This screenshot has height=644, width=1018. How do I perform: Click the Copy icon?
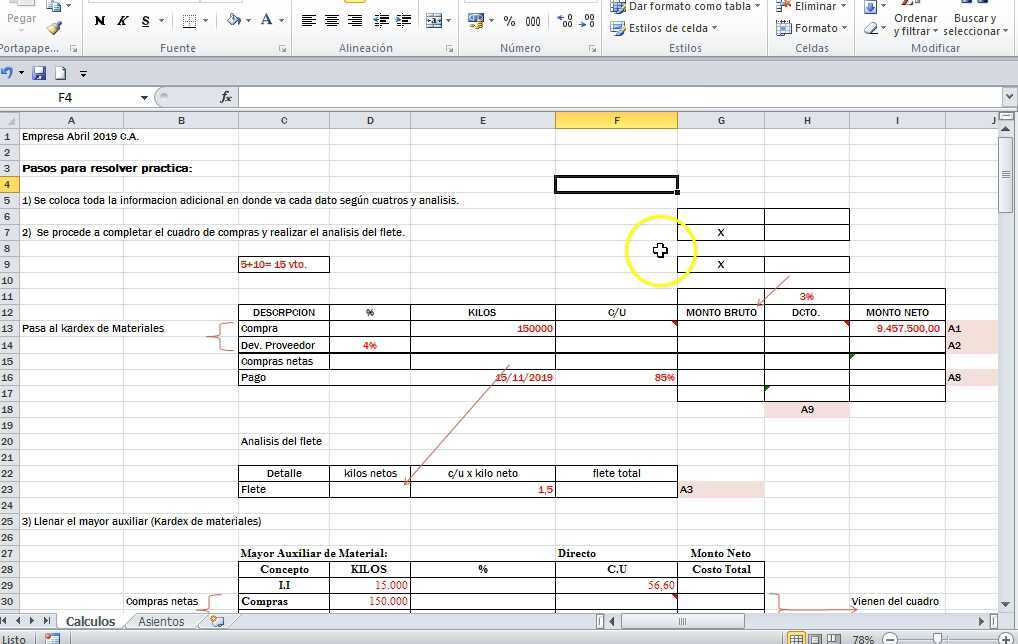point(55,6)
